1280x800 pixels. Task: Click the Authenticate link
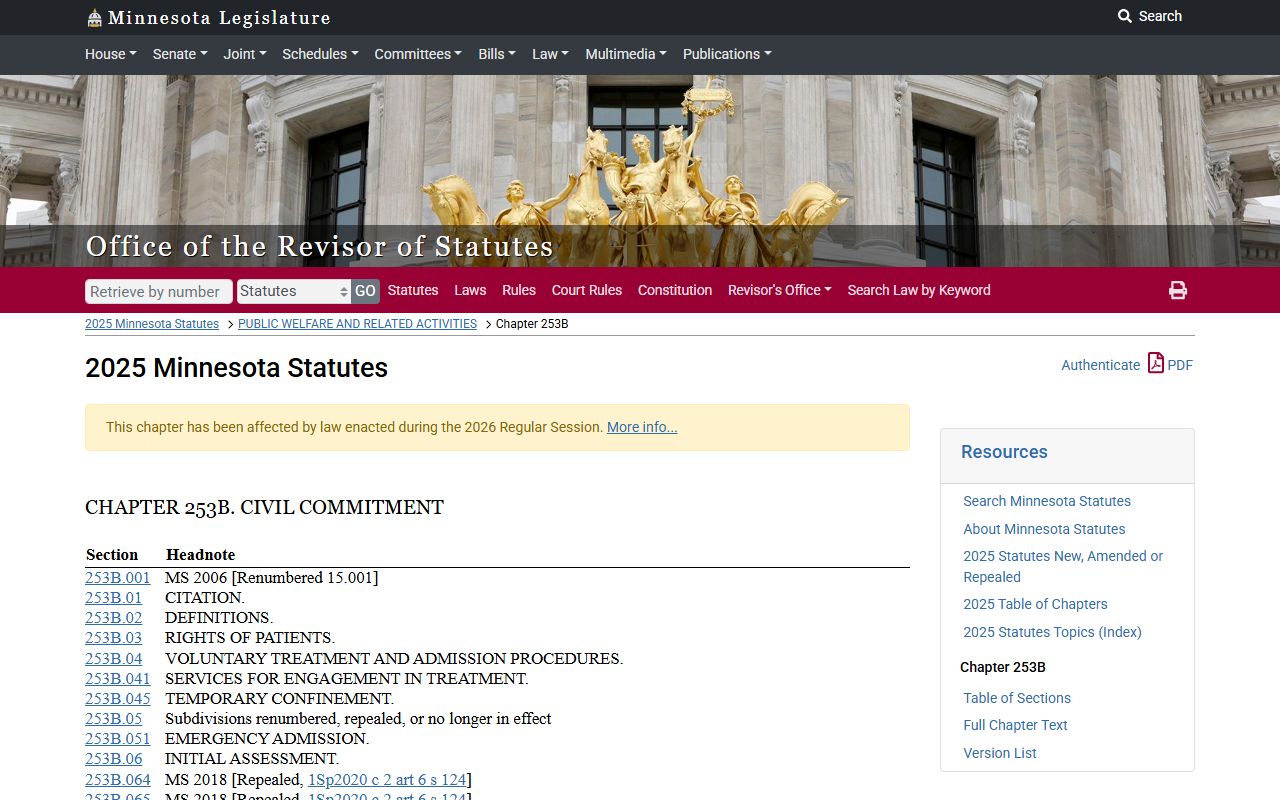click(x=1100, y=365)
